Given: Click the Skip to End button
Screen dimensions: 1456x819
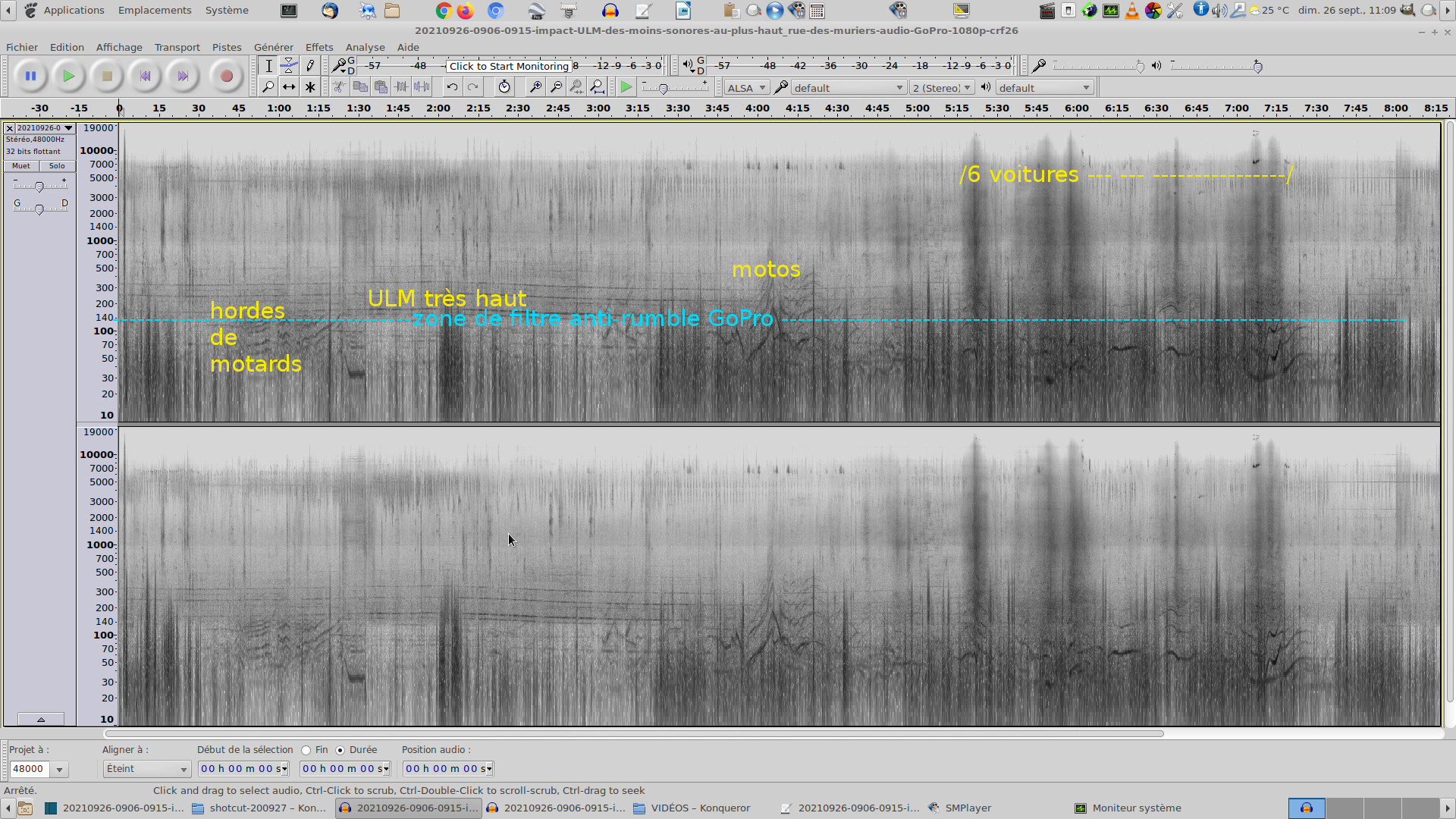Looking at the screenshot, I should pos(183,76).
